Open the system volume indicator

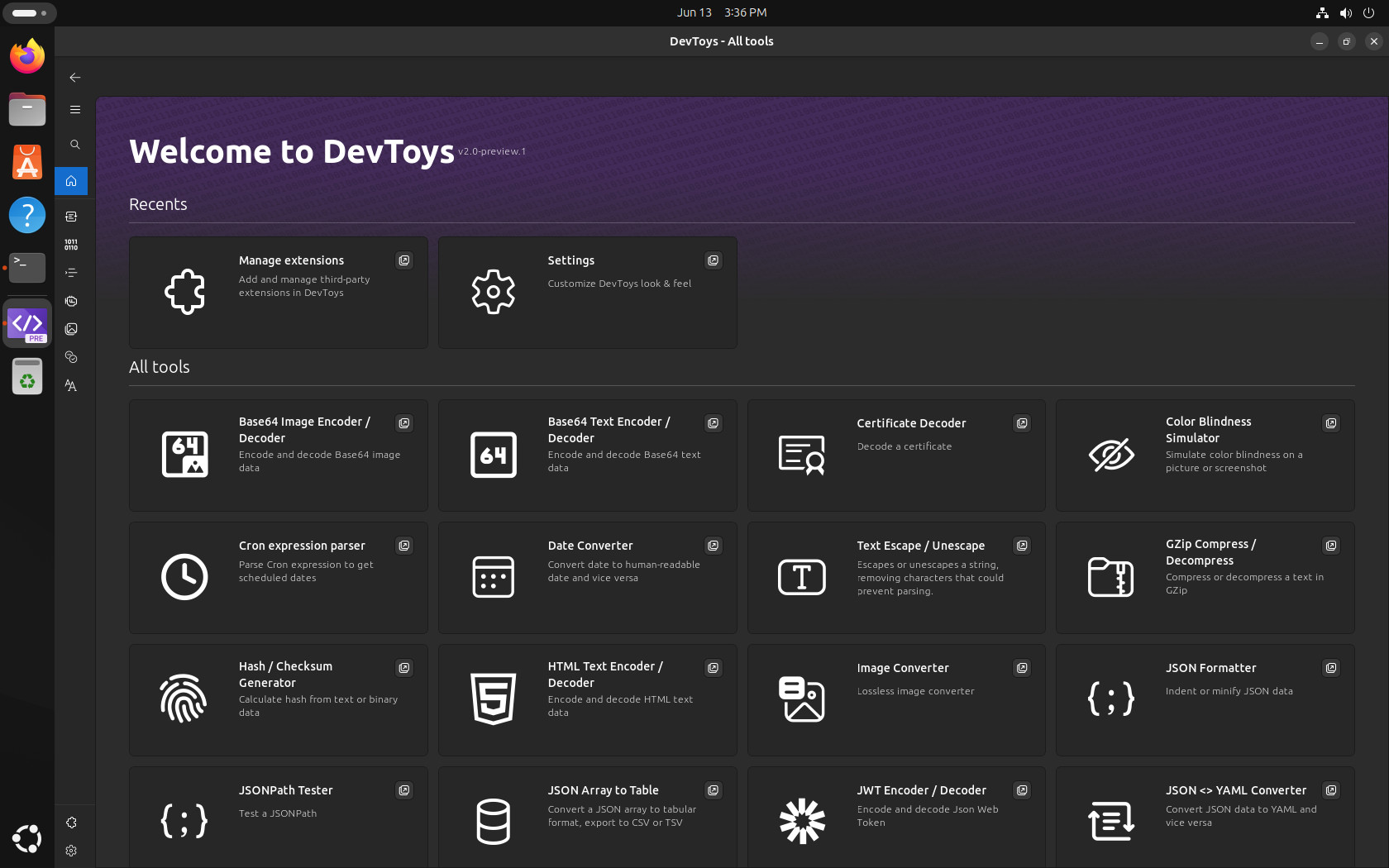click(x=1345, y=12)
